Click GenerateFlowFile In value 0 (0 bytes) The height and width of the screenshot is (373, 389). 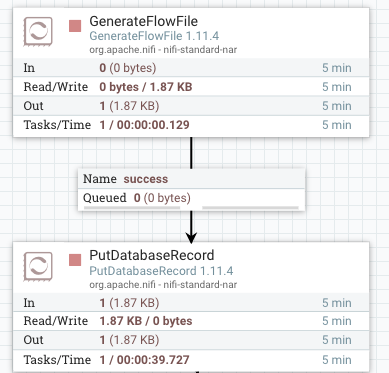pos(128,68)
